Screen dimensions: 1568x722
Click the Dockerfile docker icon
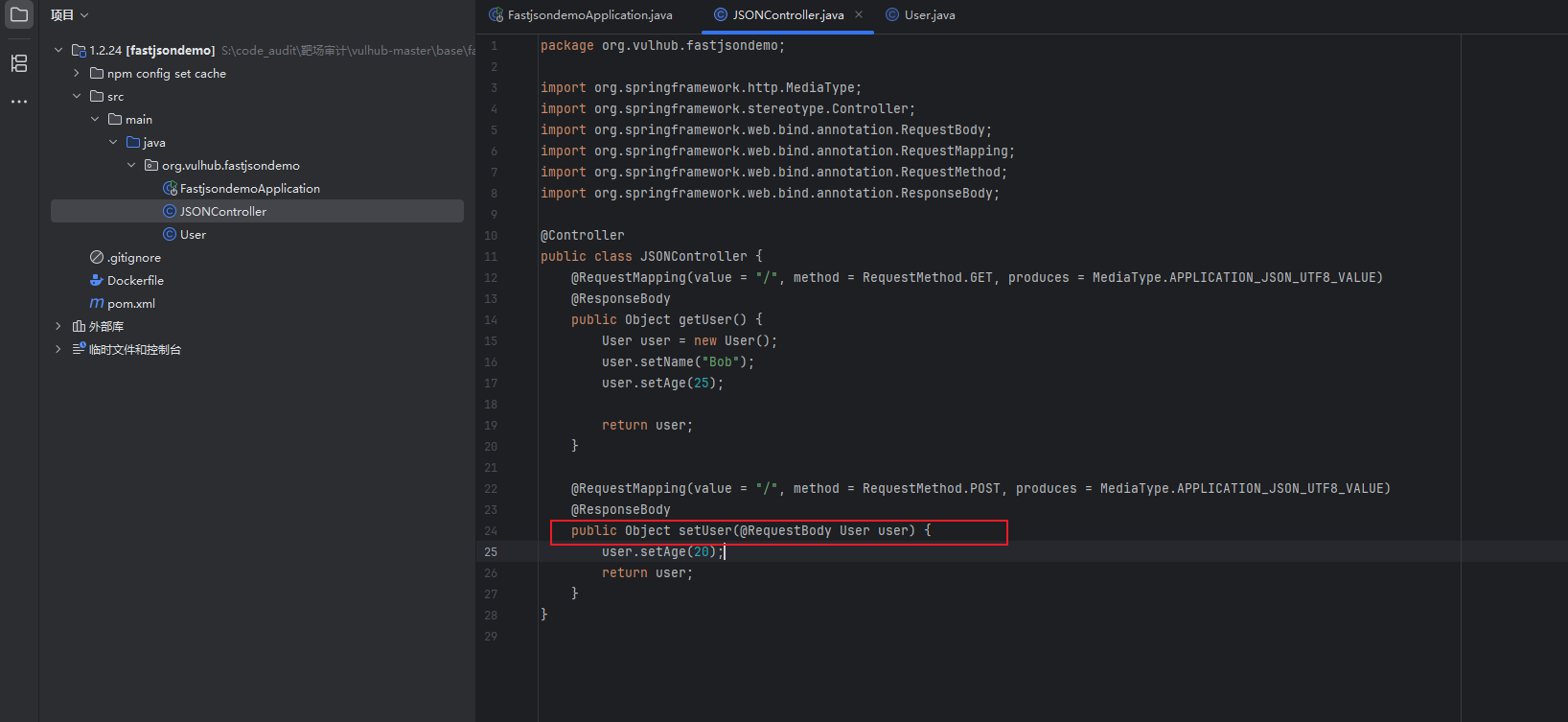tap(97, 280)
